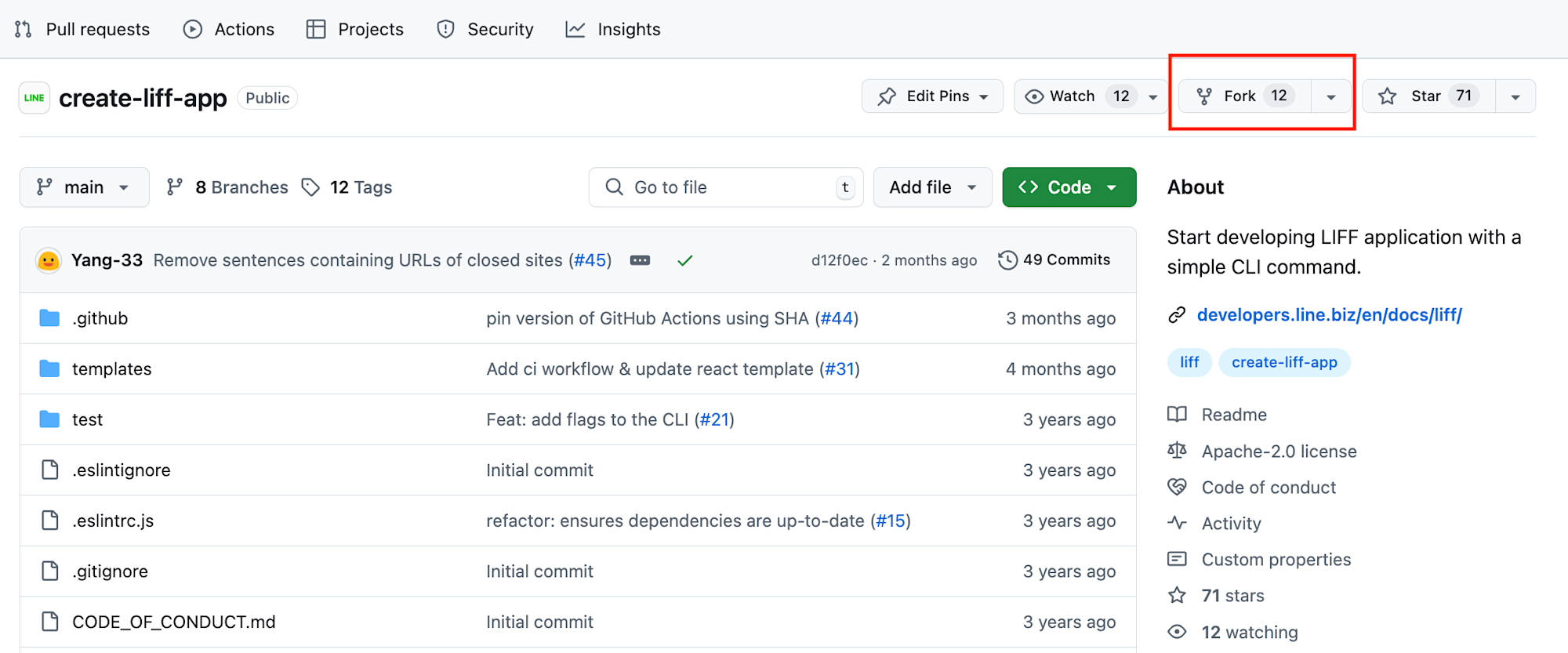This screenshot has width=1568, height=653.
Task: Switch to the Projects tab
Action: click(x=355, y=29)
